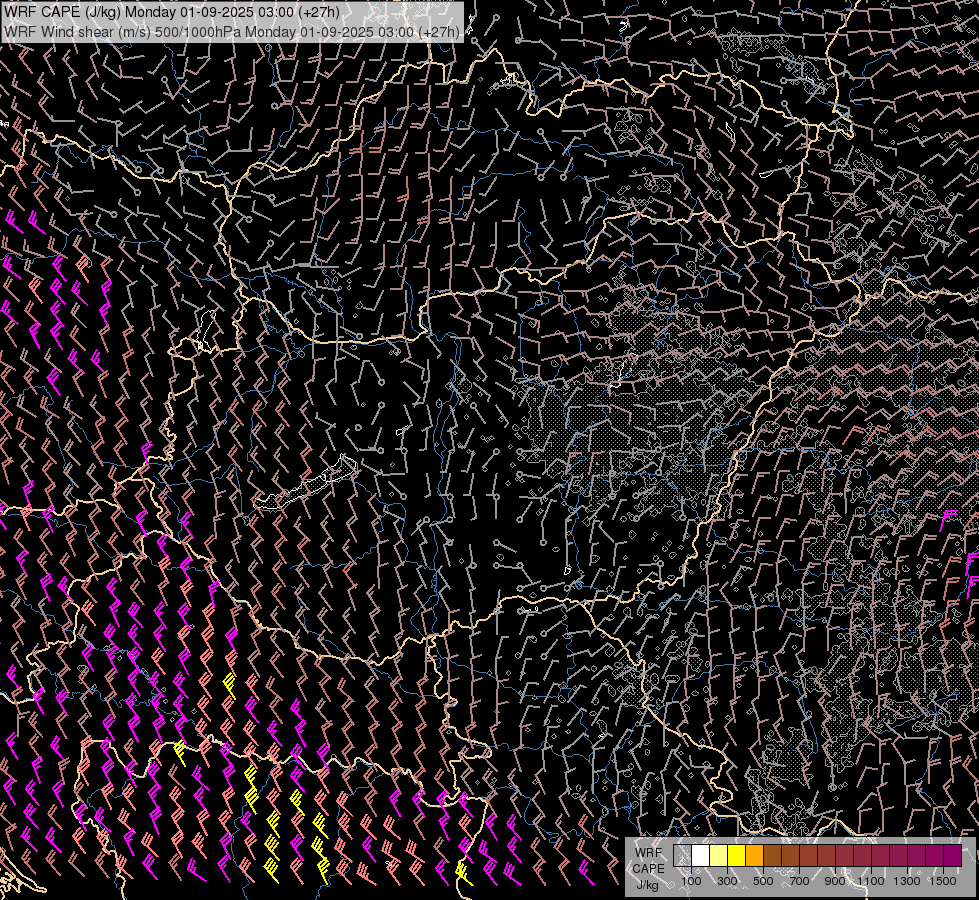Click the elongated Lake Balaton outline on map
The height and width of the screenshot is (900, 979).
[307, 483]
